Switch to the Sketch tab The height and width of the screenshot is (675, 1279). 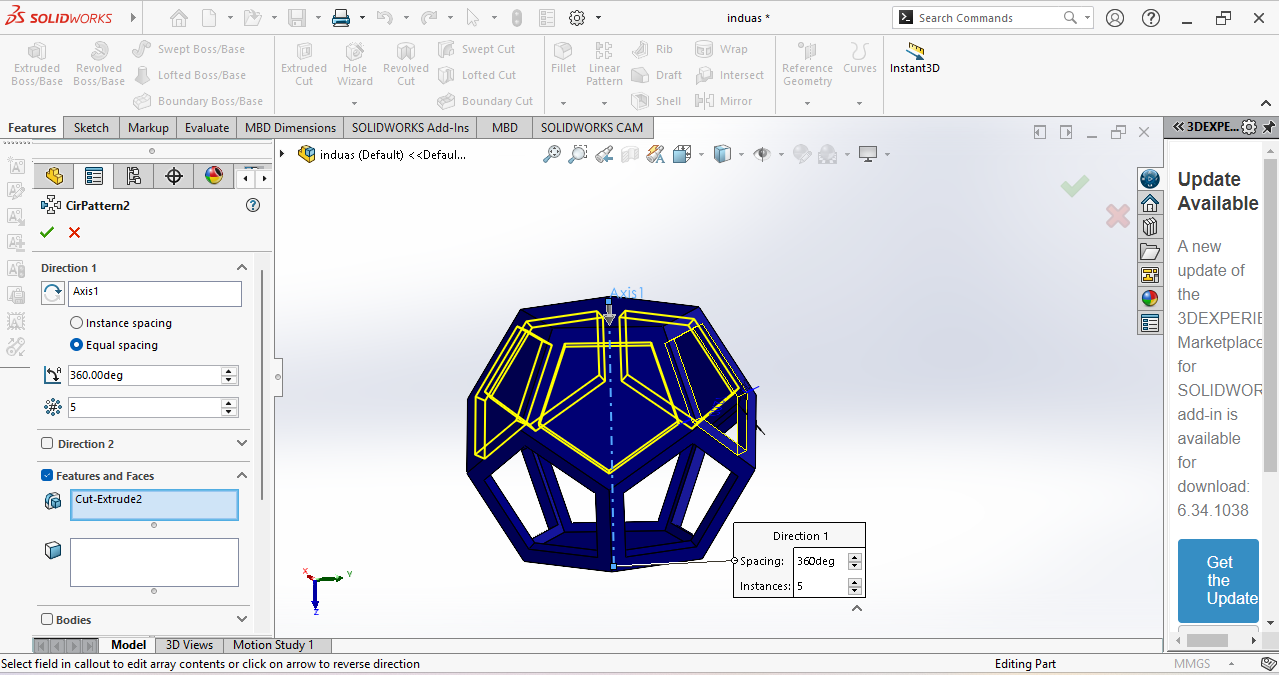click(x=91, y=127)
